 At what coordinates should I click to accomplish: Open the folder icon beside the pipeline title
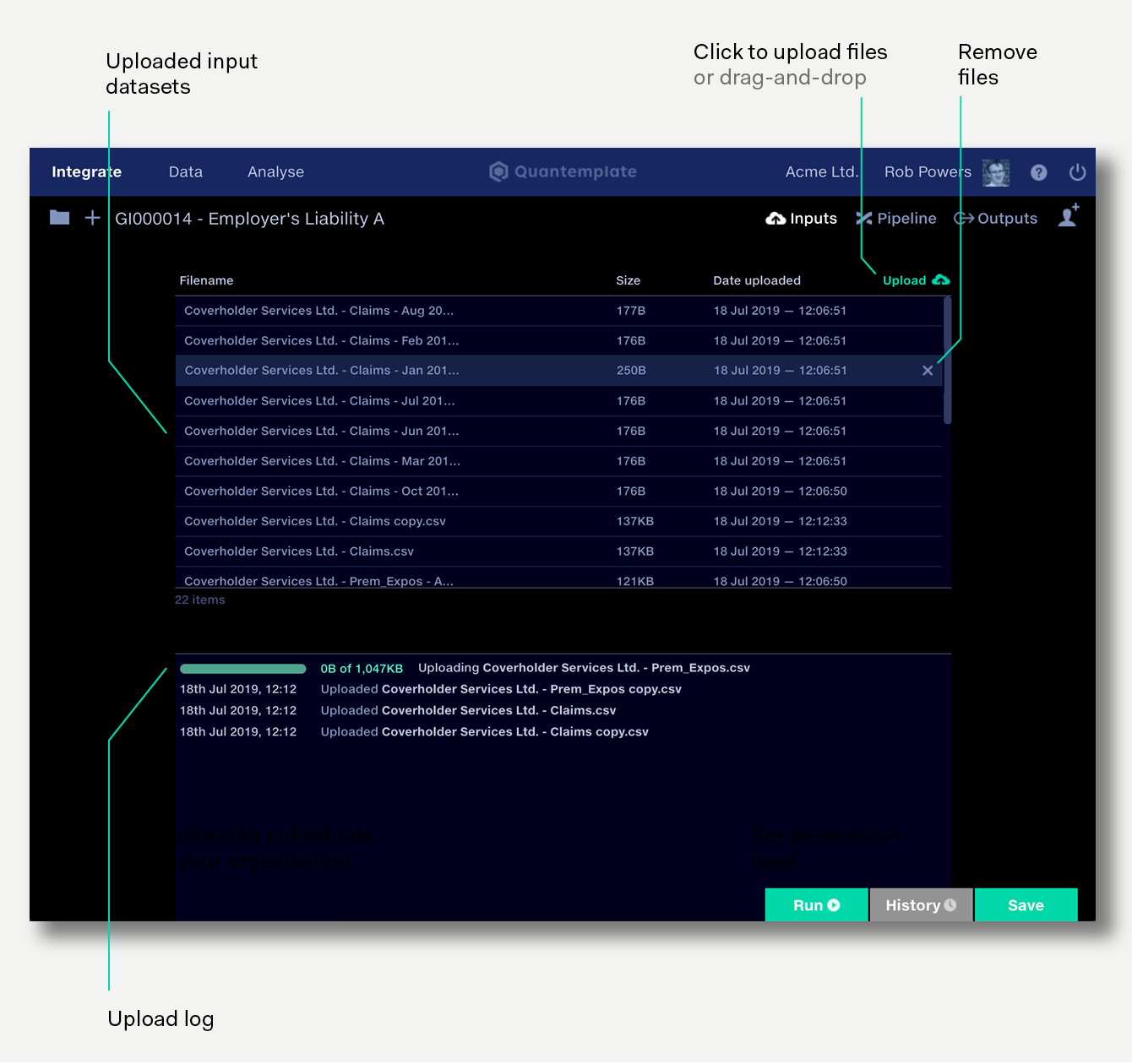coord(59,218)
